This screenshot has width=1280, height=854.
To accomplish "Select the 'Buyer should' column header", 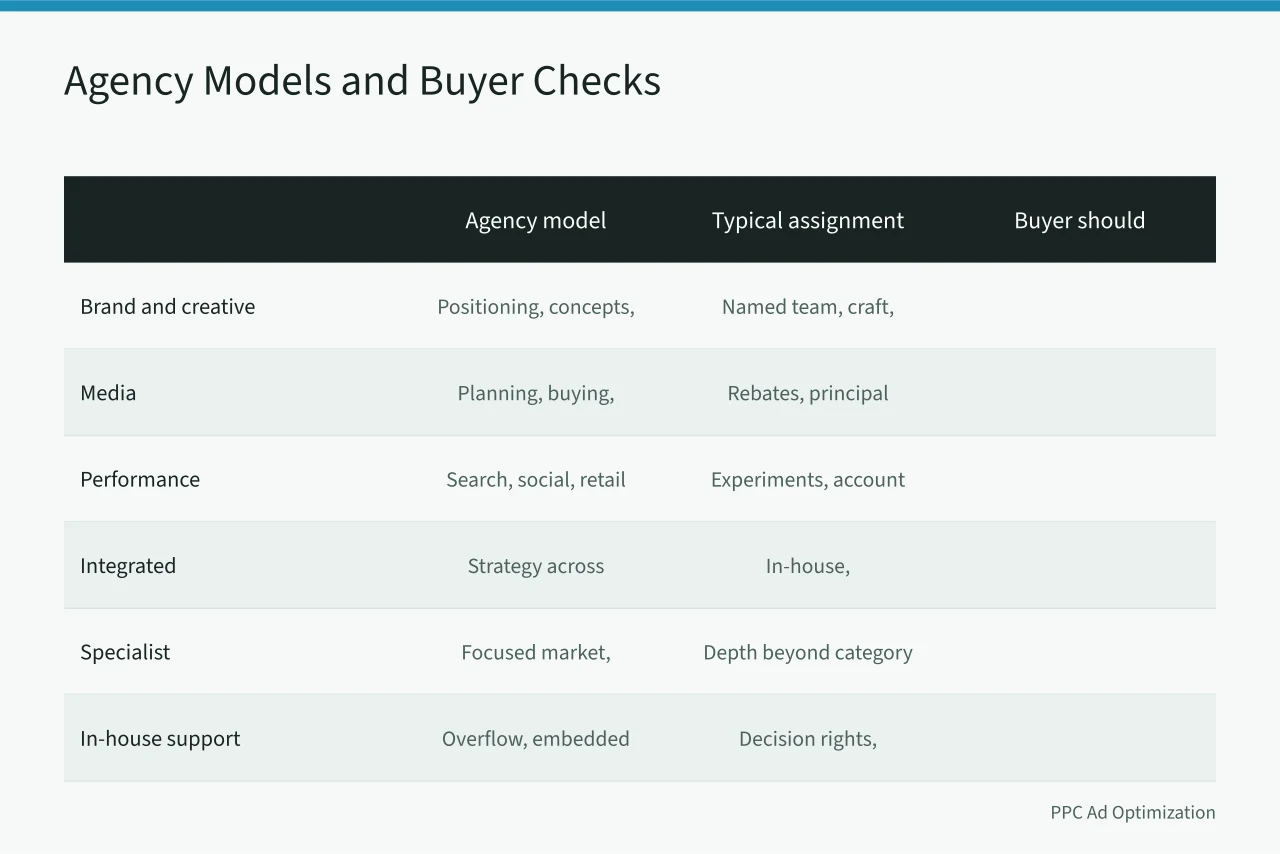I will [x=1080, y=221].
